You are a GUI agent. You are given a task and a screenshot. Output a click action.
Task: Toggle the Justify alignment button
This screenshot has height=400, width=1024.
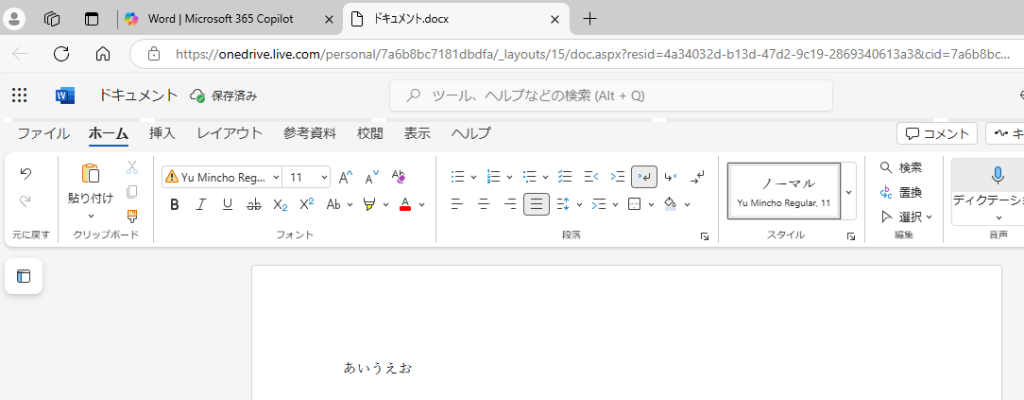point(537,204)
